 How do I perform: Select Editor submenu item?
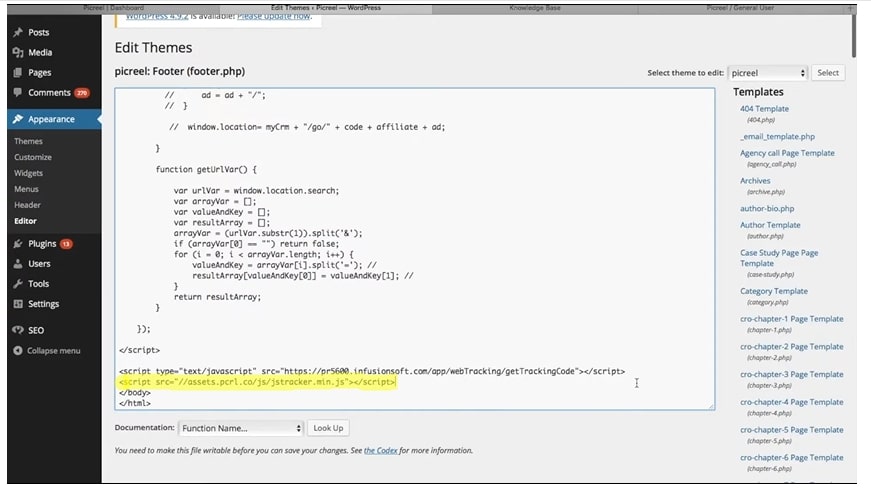[25, 221]
